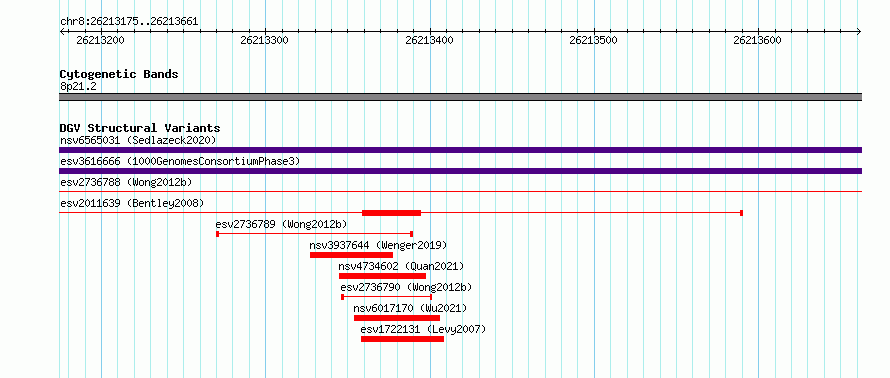
Task: Select the esv3616666 purple variant bar
Action: click(x=460, y=171)
